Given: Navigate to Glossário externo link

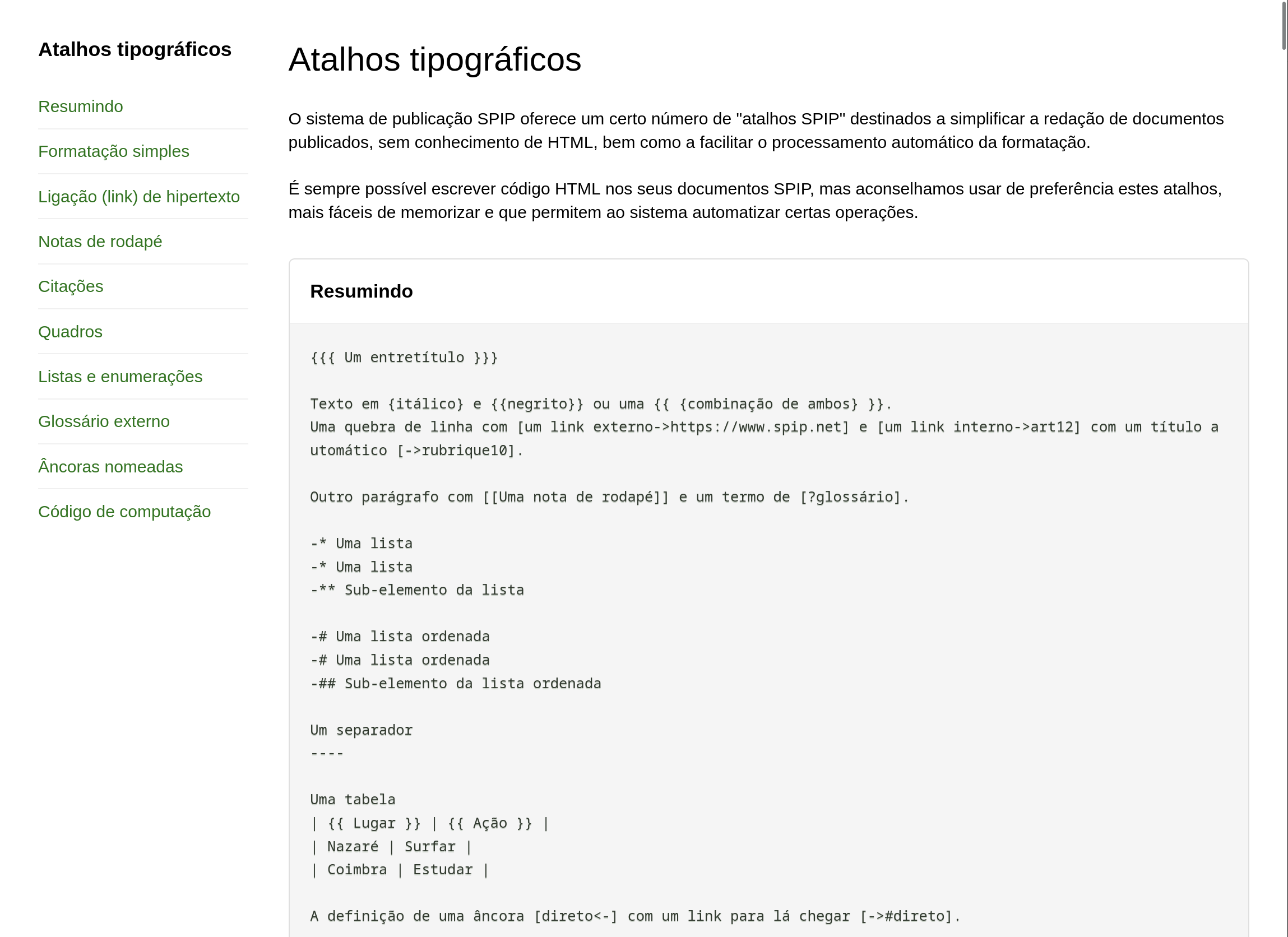Looking at the screenshot, I should pos(103,421).
